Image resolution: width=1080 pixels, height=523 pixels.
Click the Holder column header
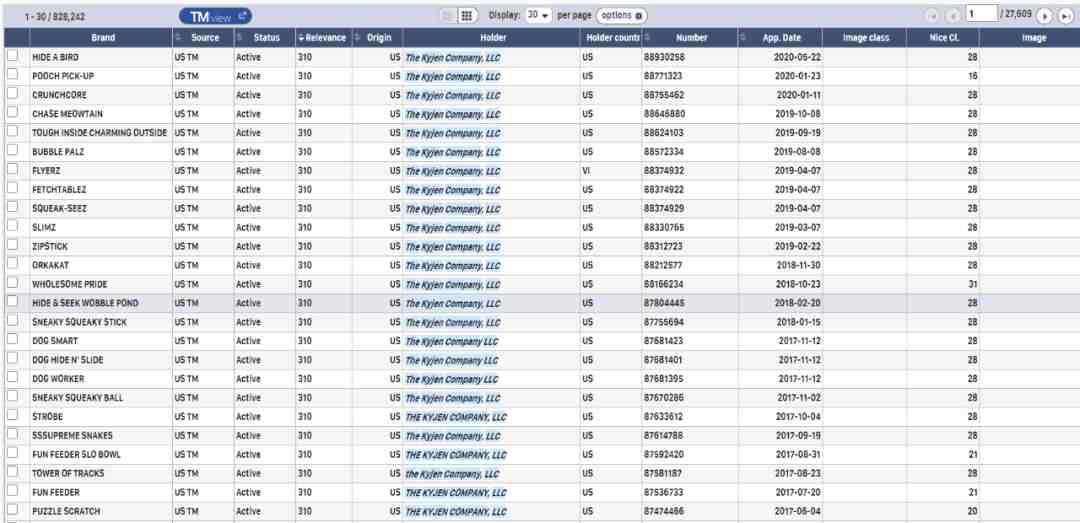491,38
